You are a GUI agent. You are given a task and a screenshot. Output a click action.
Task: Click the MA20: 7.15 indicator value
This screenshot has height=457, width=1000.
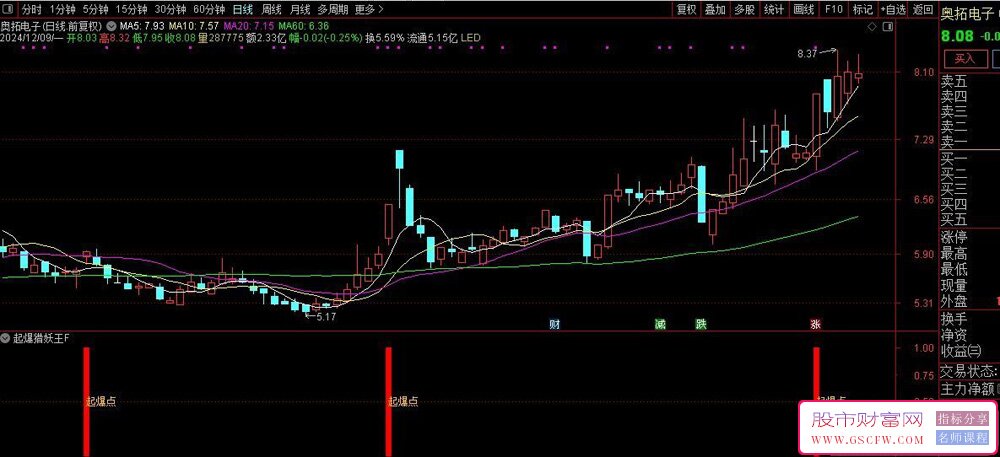pos(248,26)
